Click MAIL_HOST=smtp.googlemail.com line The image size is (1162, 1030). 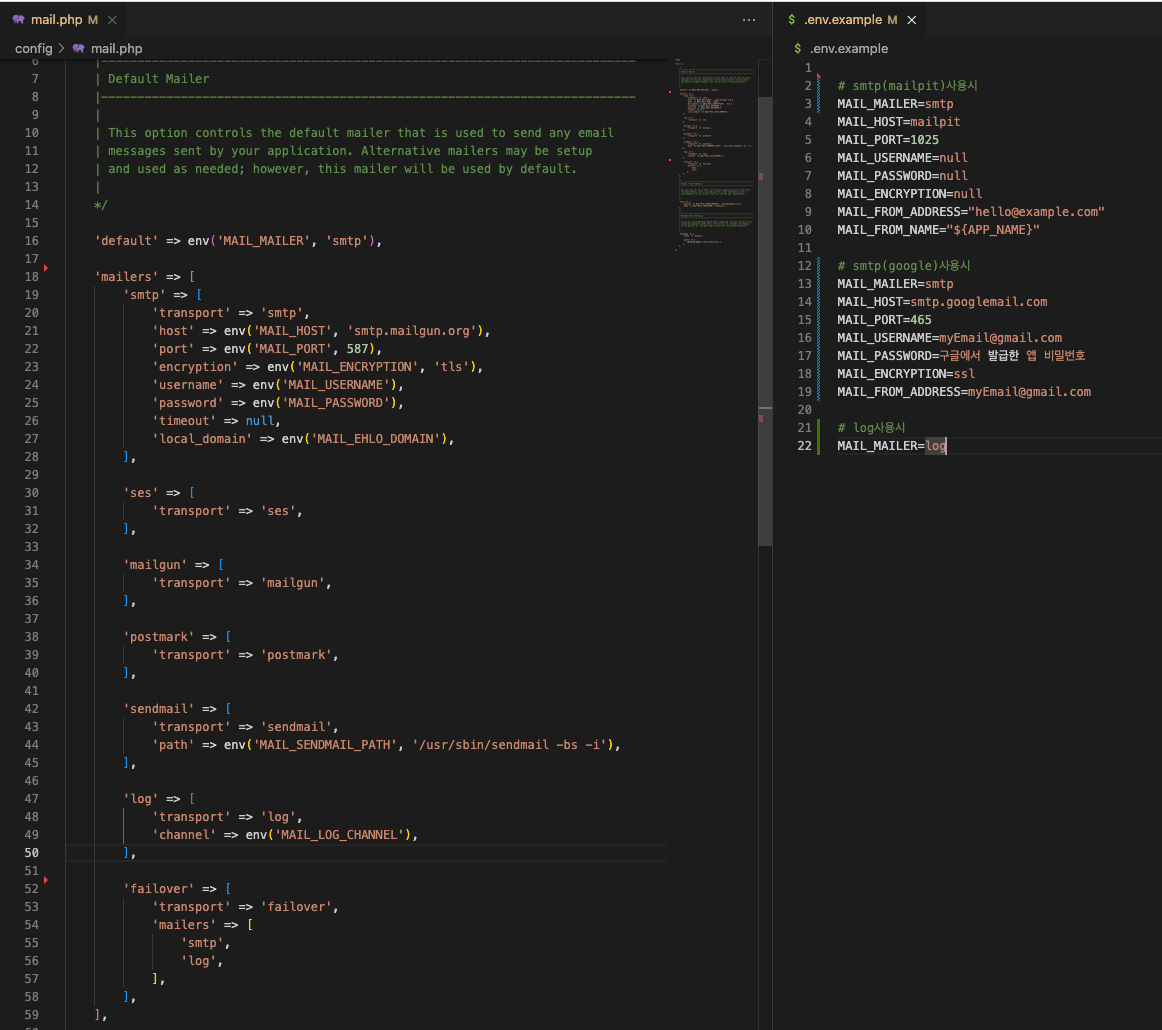click(942, 302)
